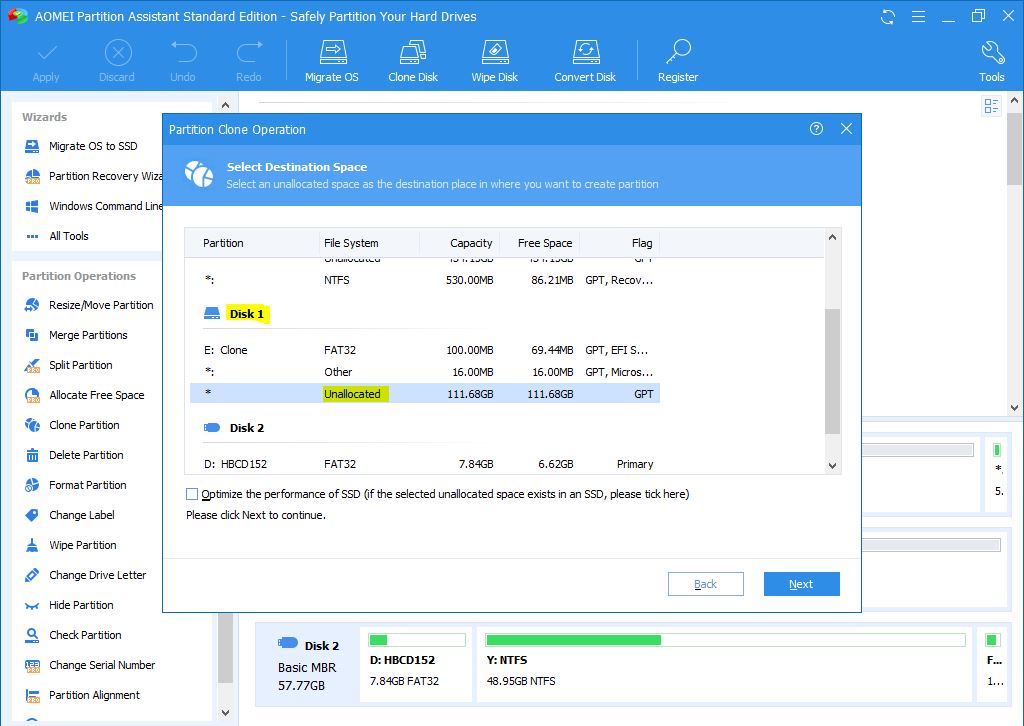Click the refresh icon in title bar

[888, 17]
